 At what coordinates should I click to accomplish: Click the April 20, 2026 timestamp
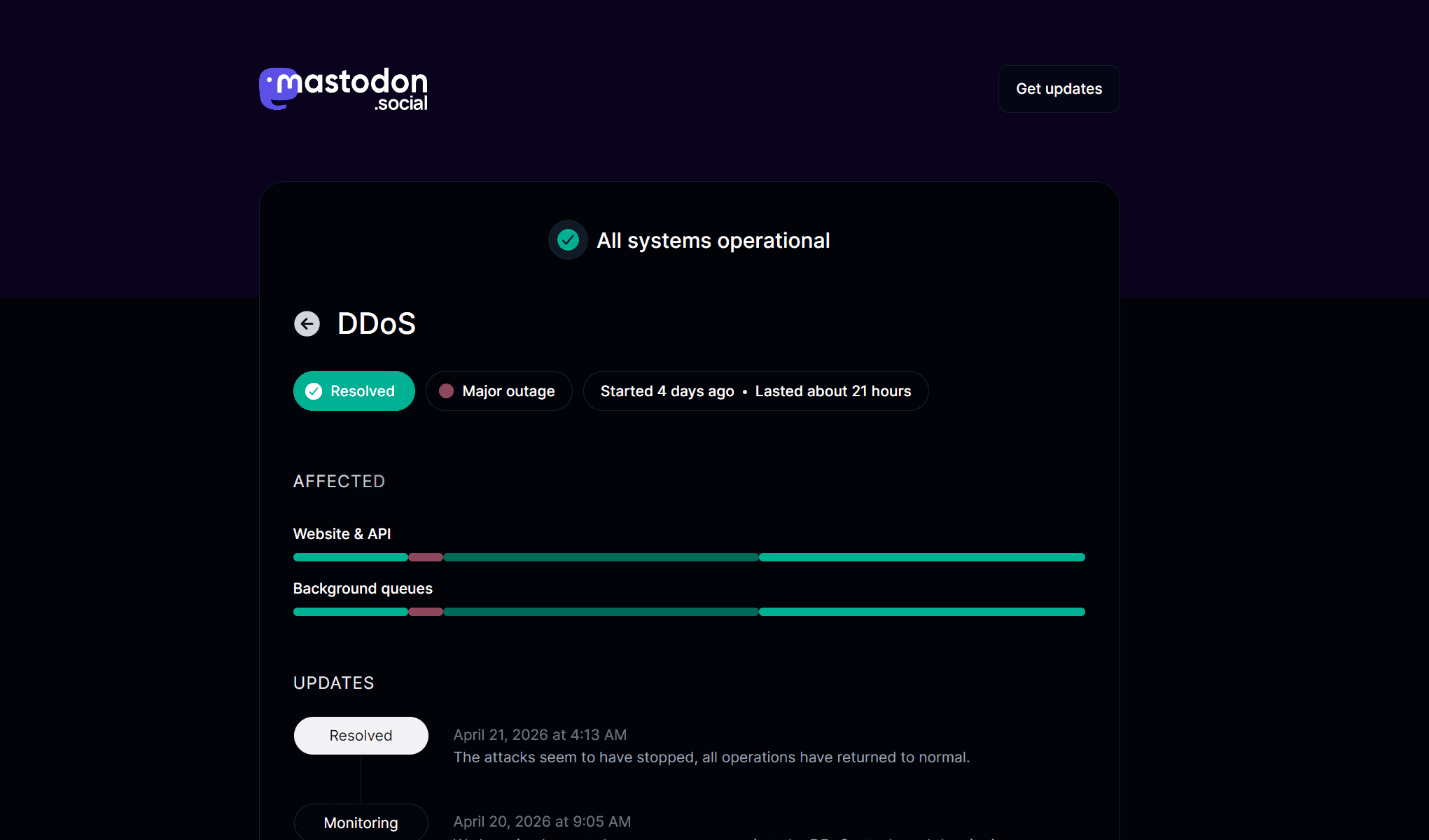542,821
